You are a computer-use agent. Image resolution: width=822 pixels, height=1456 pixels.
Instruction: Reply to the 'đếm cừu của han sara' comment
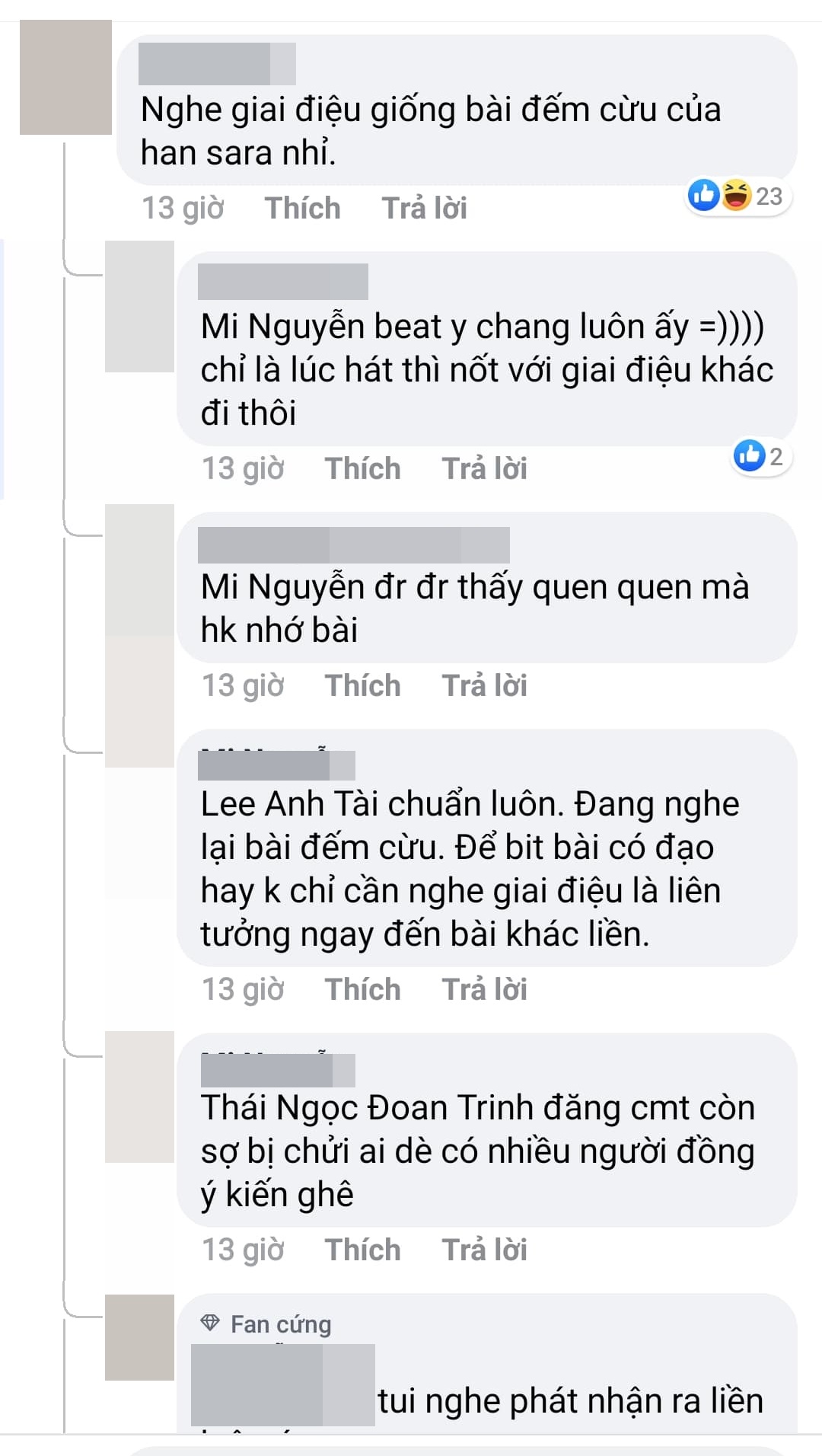(x=424, y=208)
